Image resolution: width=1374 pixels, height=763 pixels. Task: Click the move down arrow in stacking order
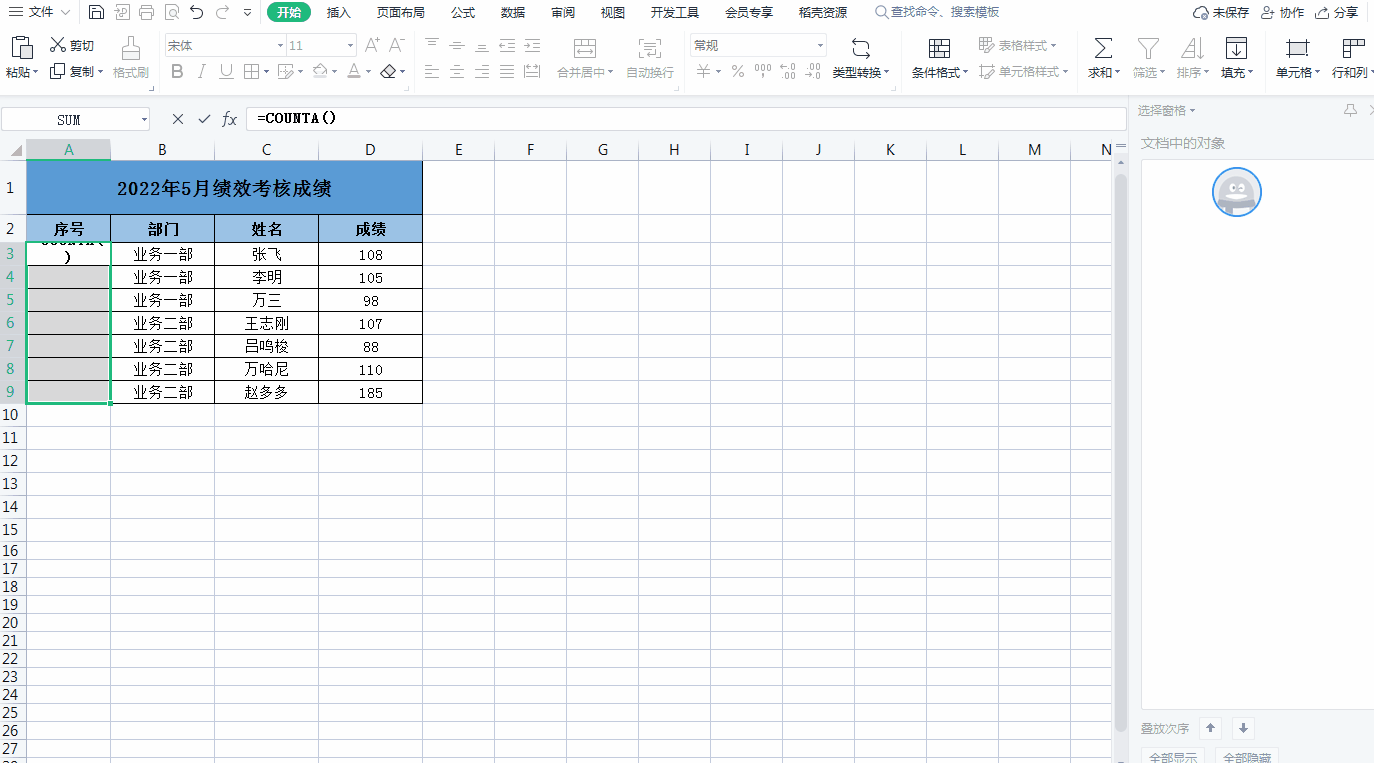click(x=1243, y=728)
